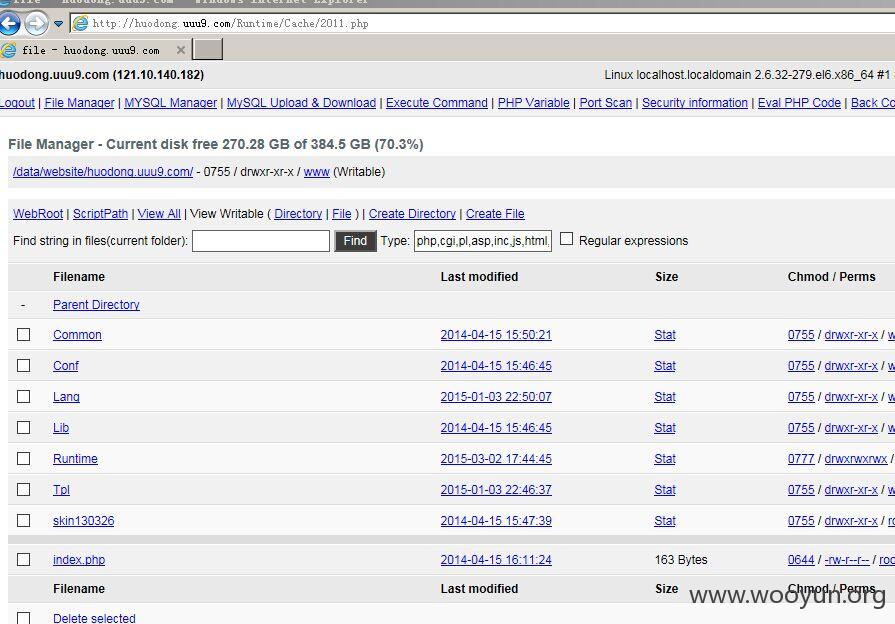
Task: Check the Delete selected checkbox
Action: 23,618
